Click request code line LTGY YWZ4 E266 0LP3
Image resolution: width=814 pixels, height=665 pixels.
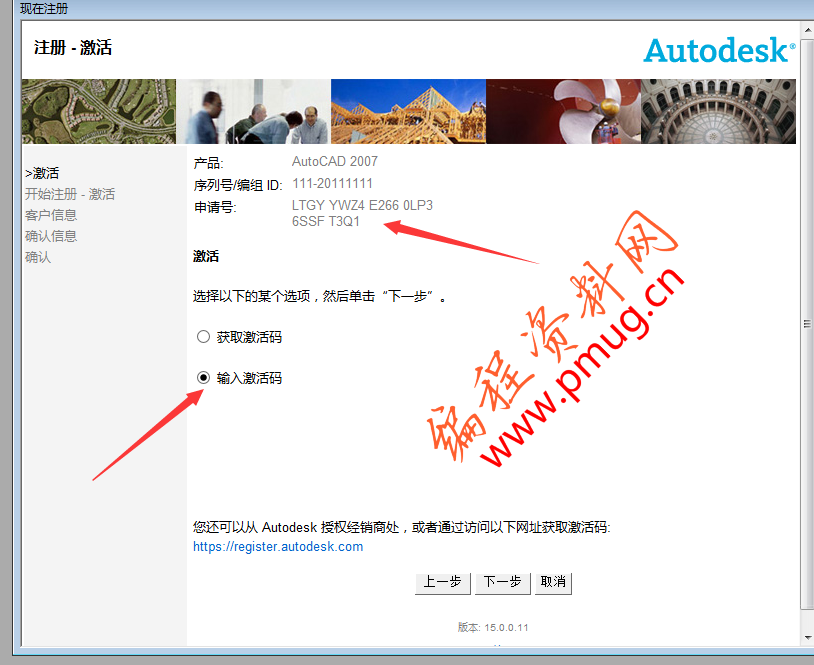(x=362, y=206)
